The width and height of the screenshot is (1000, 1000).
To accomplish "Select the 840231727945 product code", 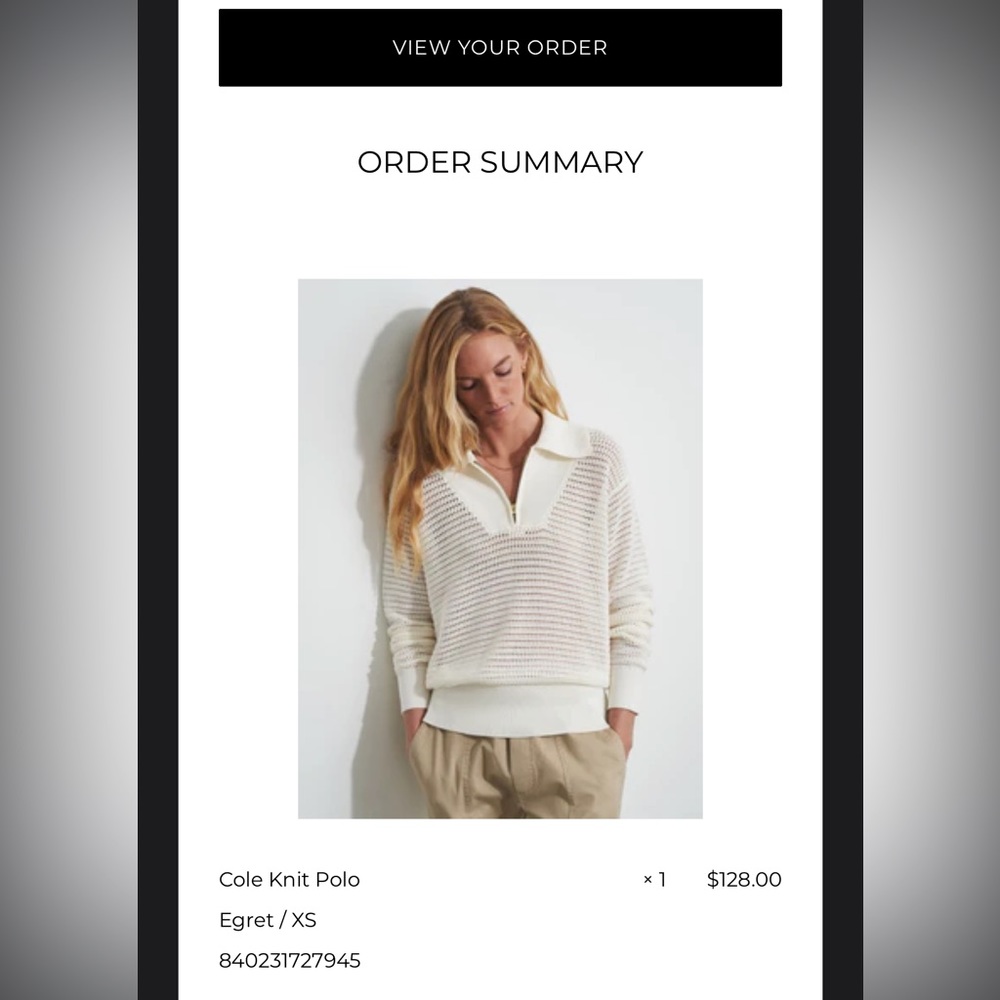I will (290, 960).
